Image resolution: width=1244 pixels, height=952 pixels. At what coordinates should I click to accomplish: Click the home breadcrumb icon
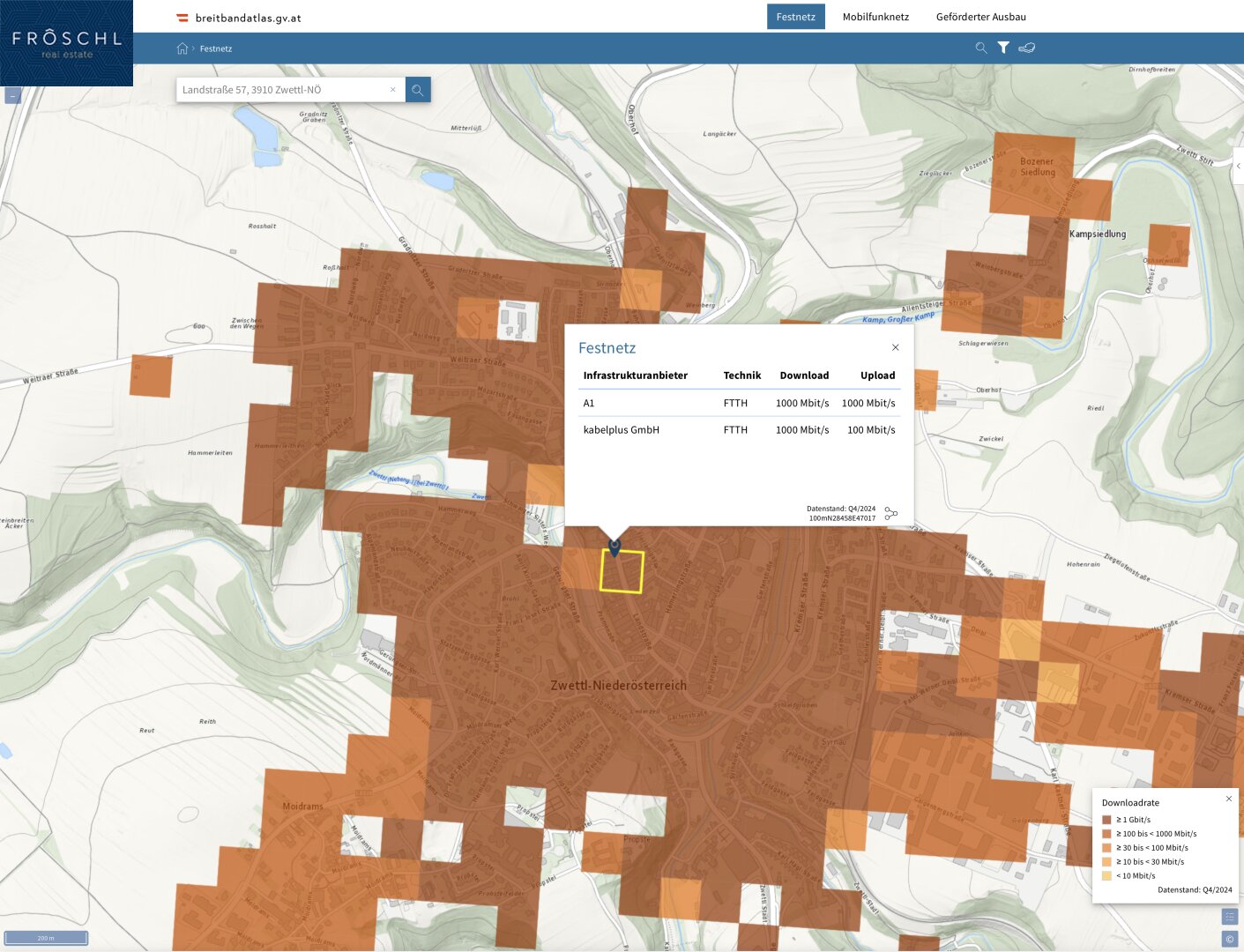[183, 48]
